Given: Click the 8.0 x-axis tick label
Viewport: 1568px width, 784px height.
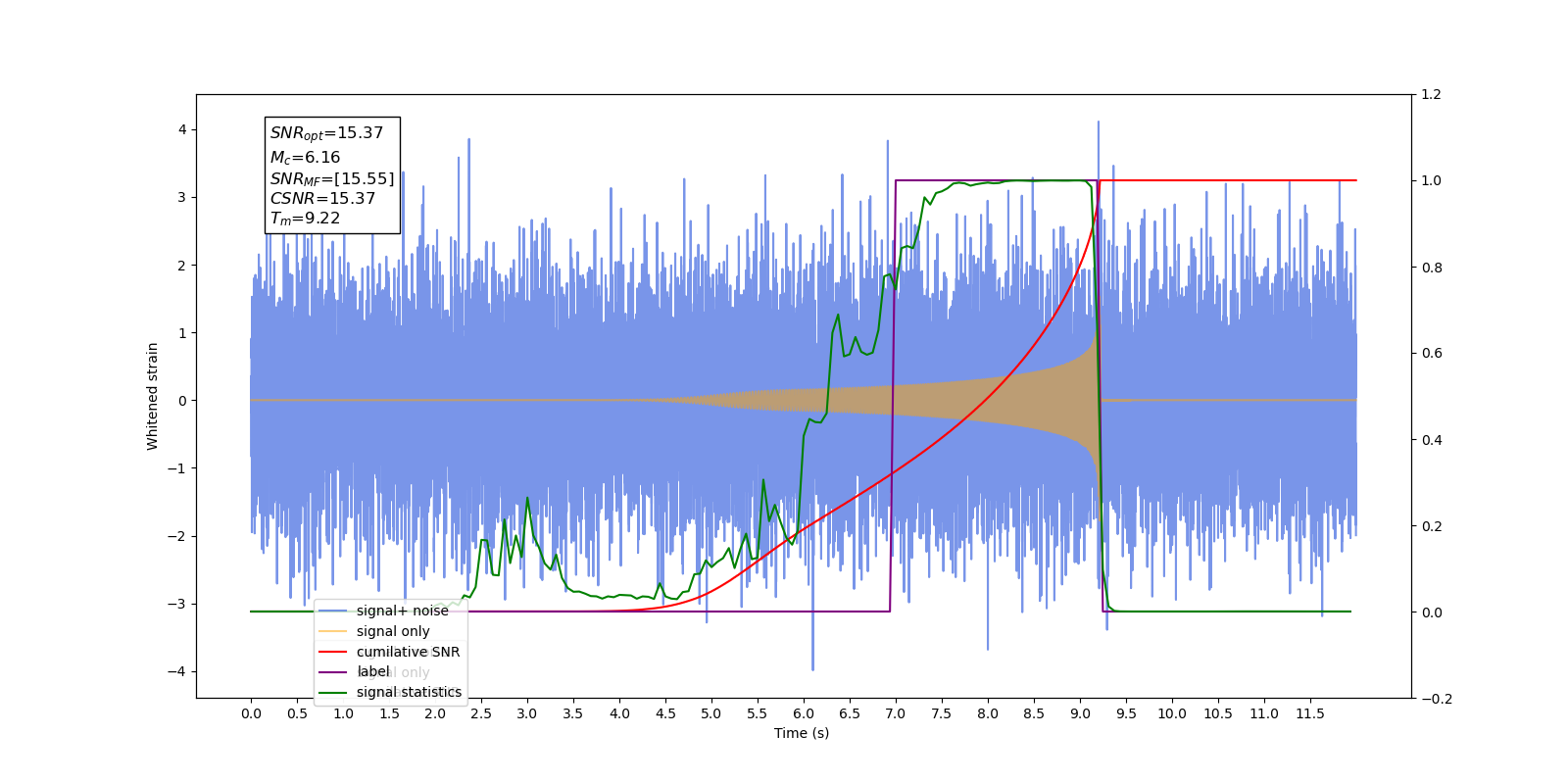Looking at the screenshot, I should [x=988, y=713].
